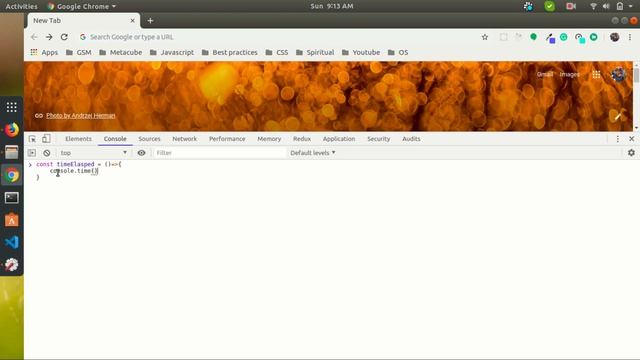
Task: Click the browser back arrow
Action: (34, 37)
